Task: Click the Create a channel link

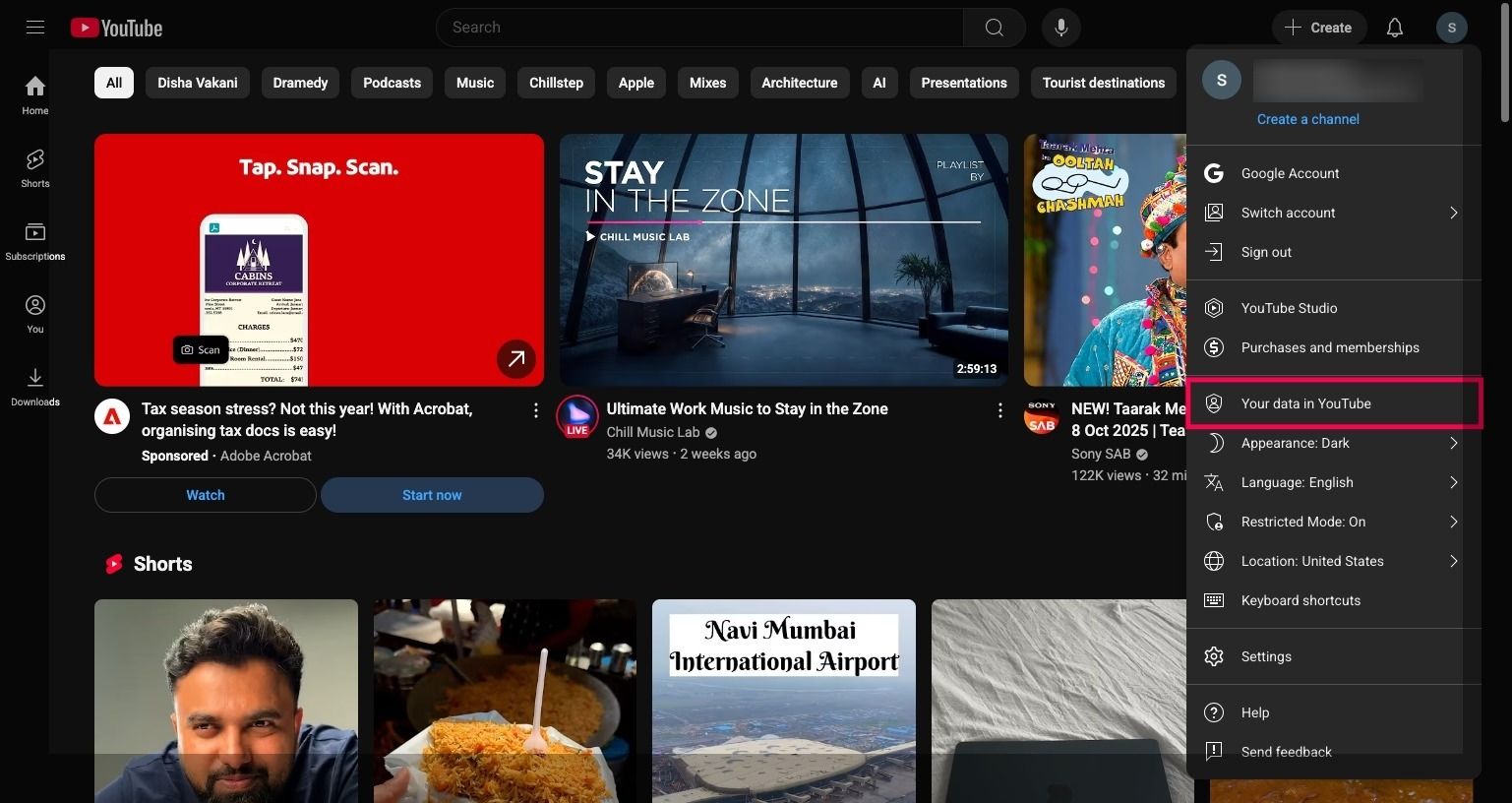Action: tap(1307, 119)
